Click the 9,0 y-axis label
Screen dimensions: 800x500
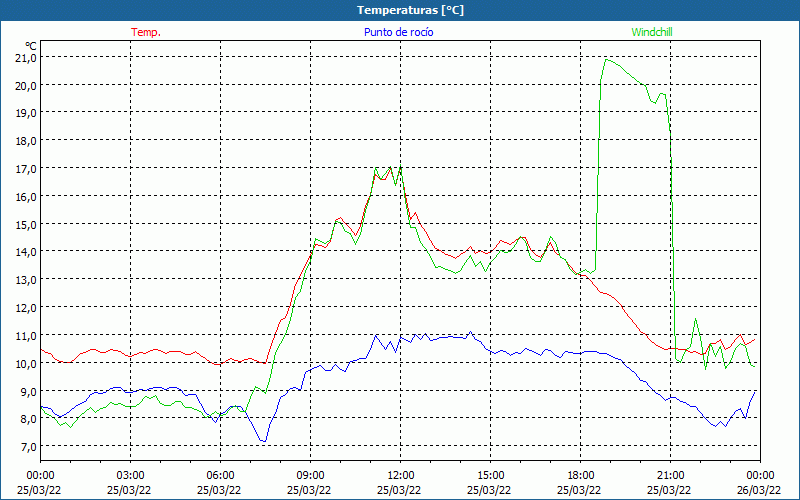[29, 392]
